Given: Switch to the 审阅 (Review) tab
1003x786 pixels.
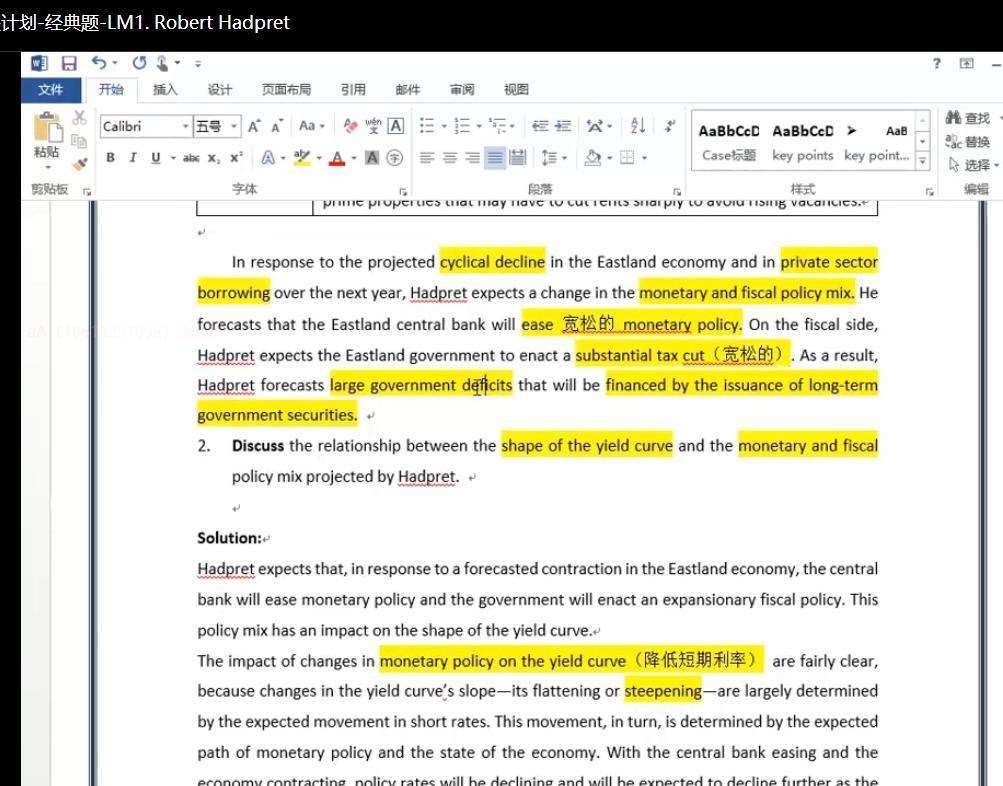Looking at the screenshot, I should click(x=462, y=90).
